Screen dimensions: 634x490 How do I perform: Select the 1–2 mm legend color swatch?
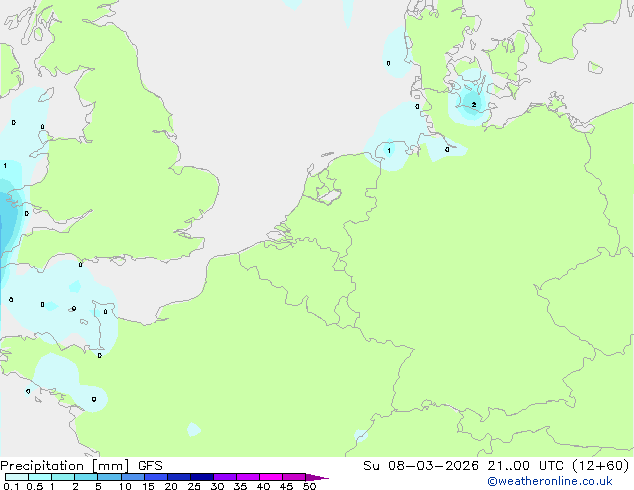pyautogui.click(x=63, y=477)
